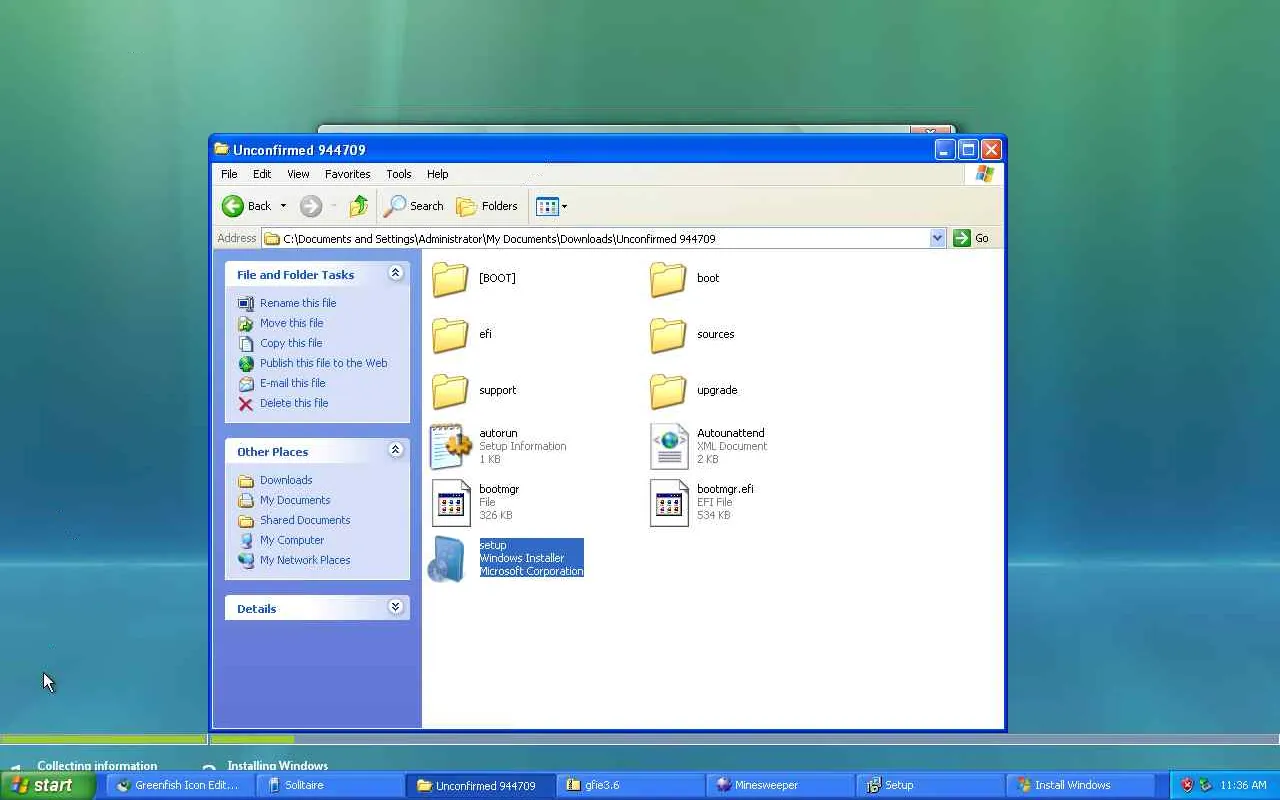This screenshot has height=800, width=1280.
Task: Click the My Network Places icon
Action: 246,560
